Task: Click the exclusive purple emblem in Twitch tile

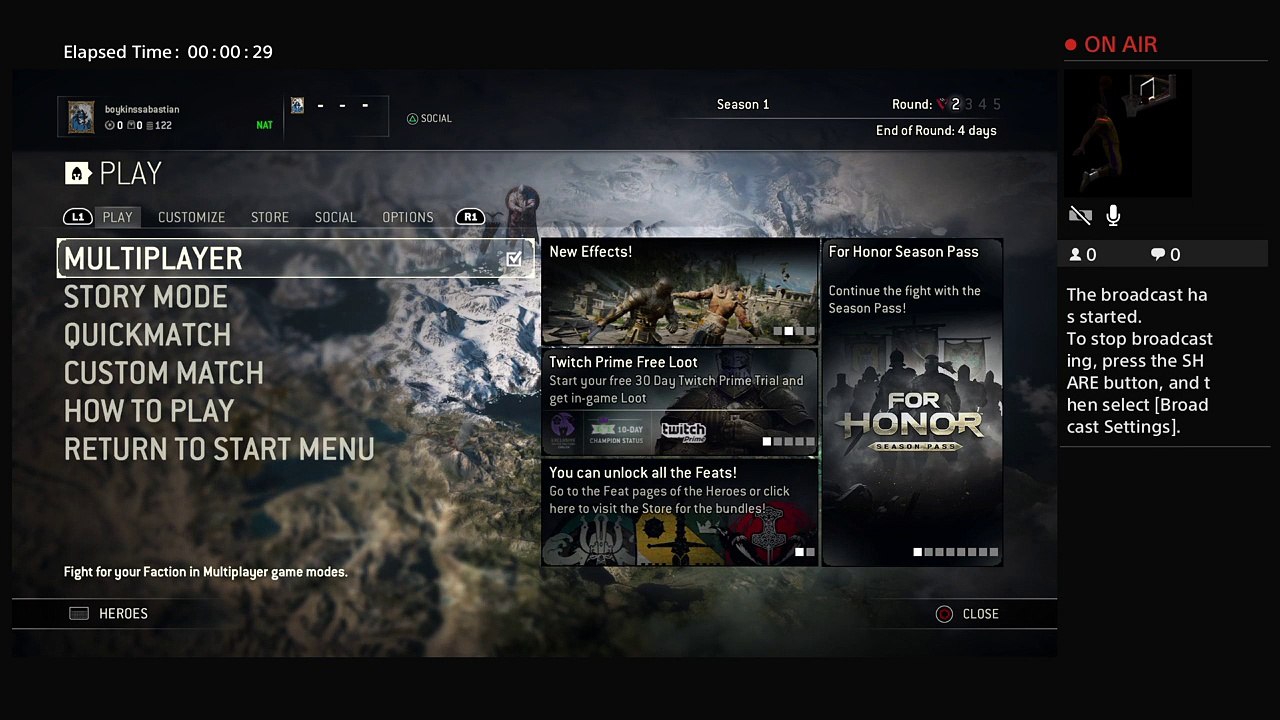Action: point(563,431)
